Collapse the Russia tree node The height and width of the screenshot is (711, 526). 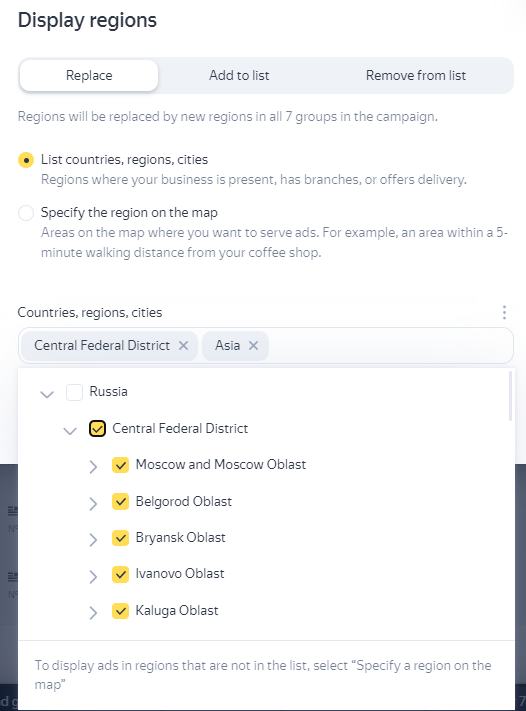click(47, 394)
